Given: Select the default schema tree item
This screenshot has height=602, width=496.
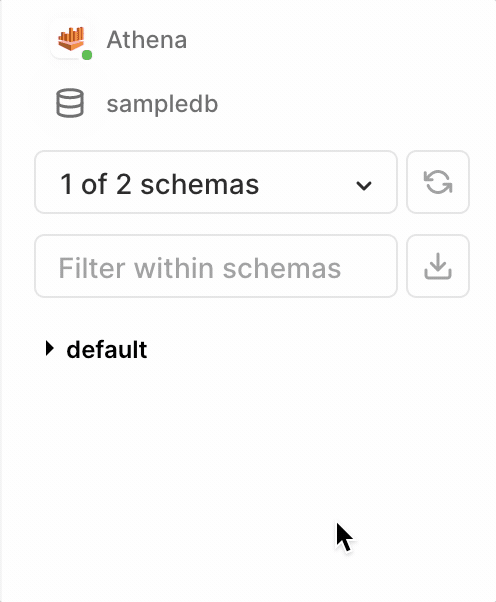Looking at the screenshot, I should pyautogui.click(x=96, y=349).
